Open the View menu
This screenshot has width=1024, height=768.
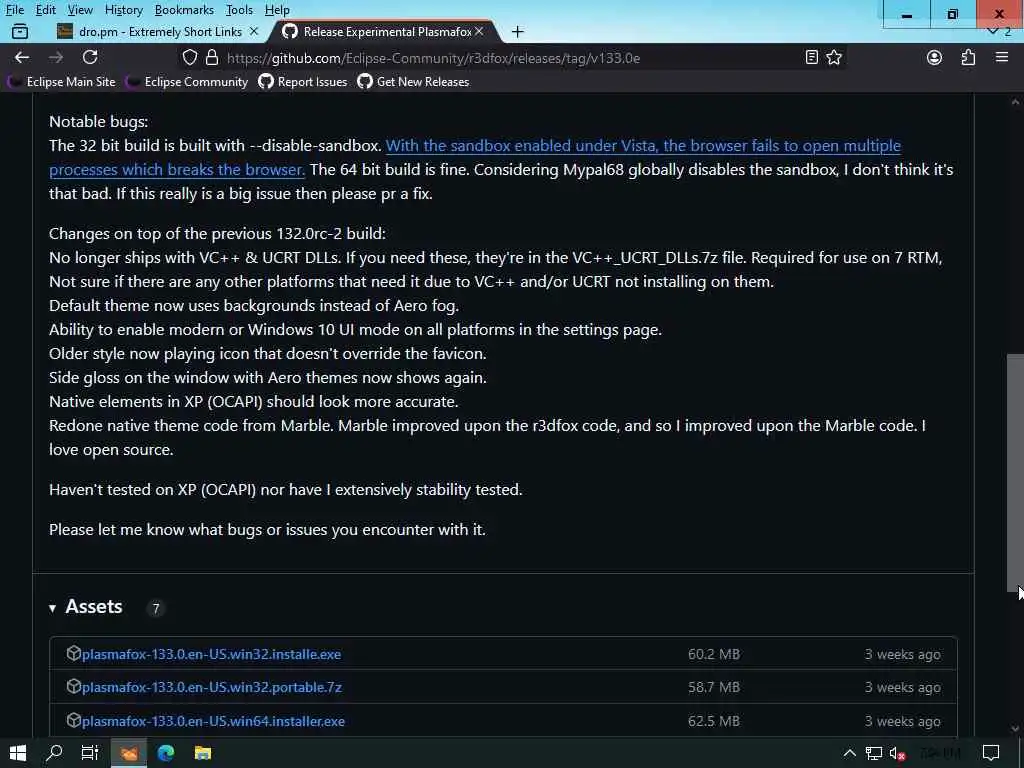80,10
